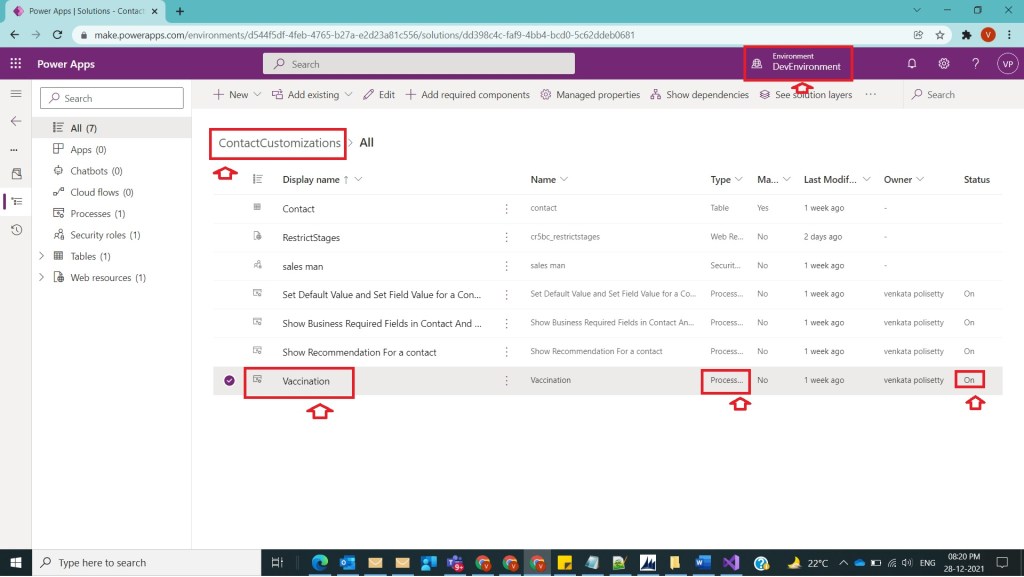This screenshot has width=1024, height=577.
Task: Click Show dependencies in command bar
Action: click(699, 95)
